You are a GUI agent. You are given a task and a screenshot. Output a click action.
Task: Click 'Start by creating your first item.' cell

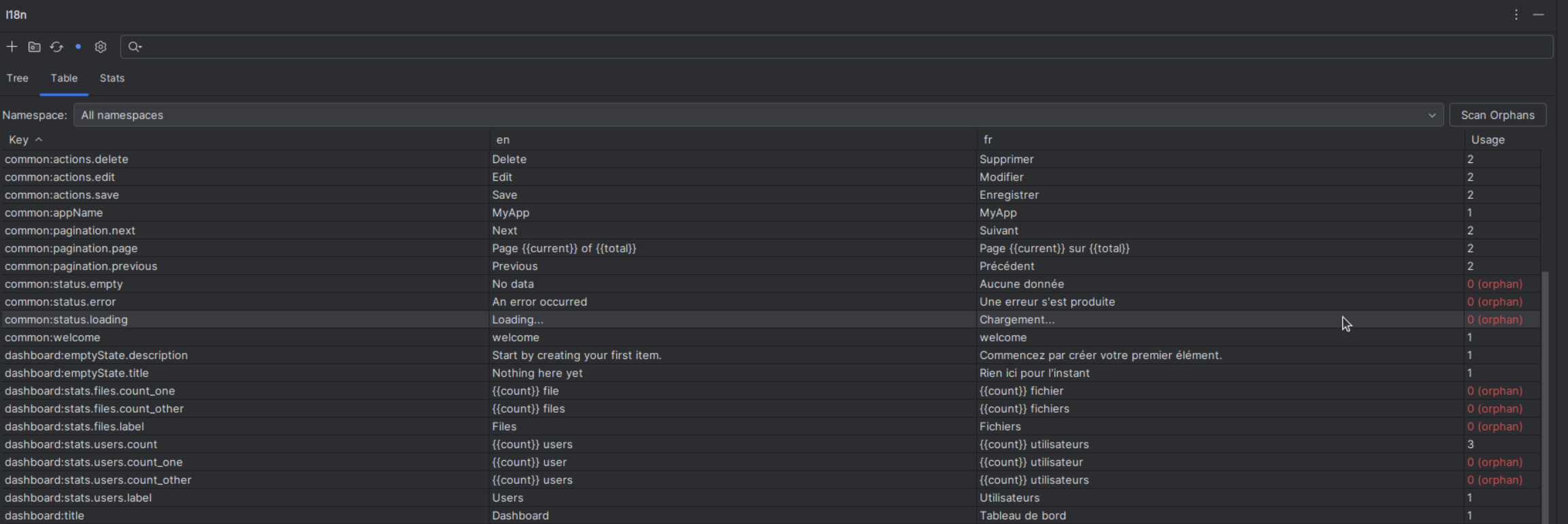[x=577, y=355]
